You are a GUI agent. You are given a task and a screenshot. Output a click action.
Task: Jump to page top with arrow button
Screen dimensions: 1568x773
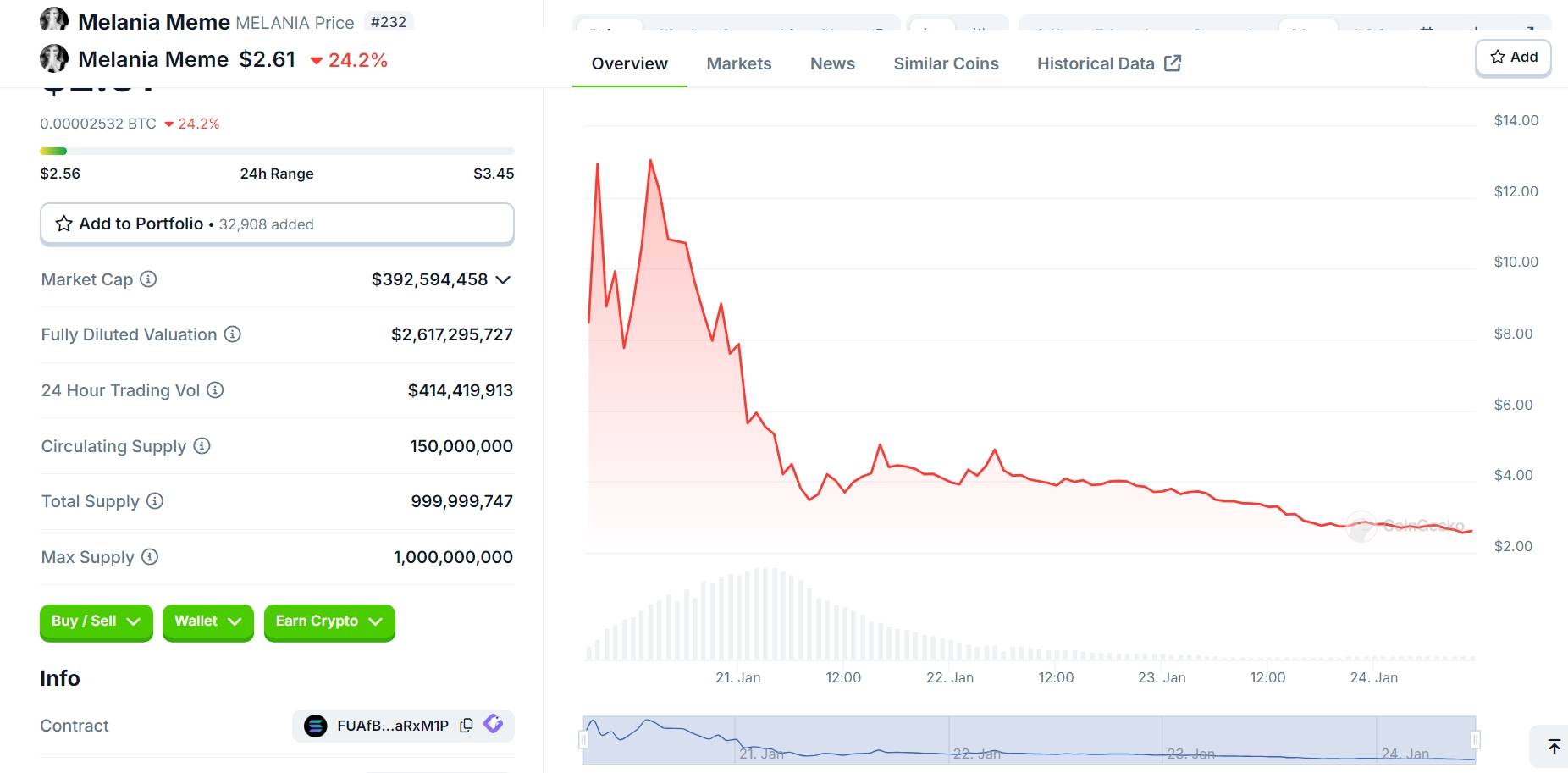(x=1554, y=746)
